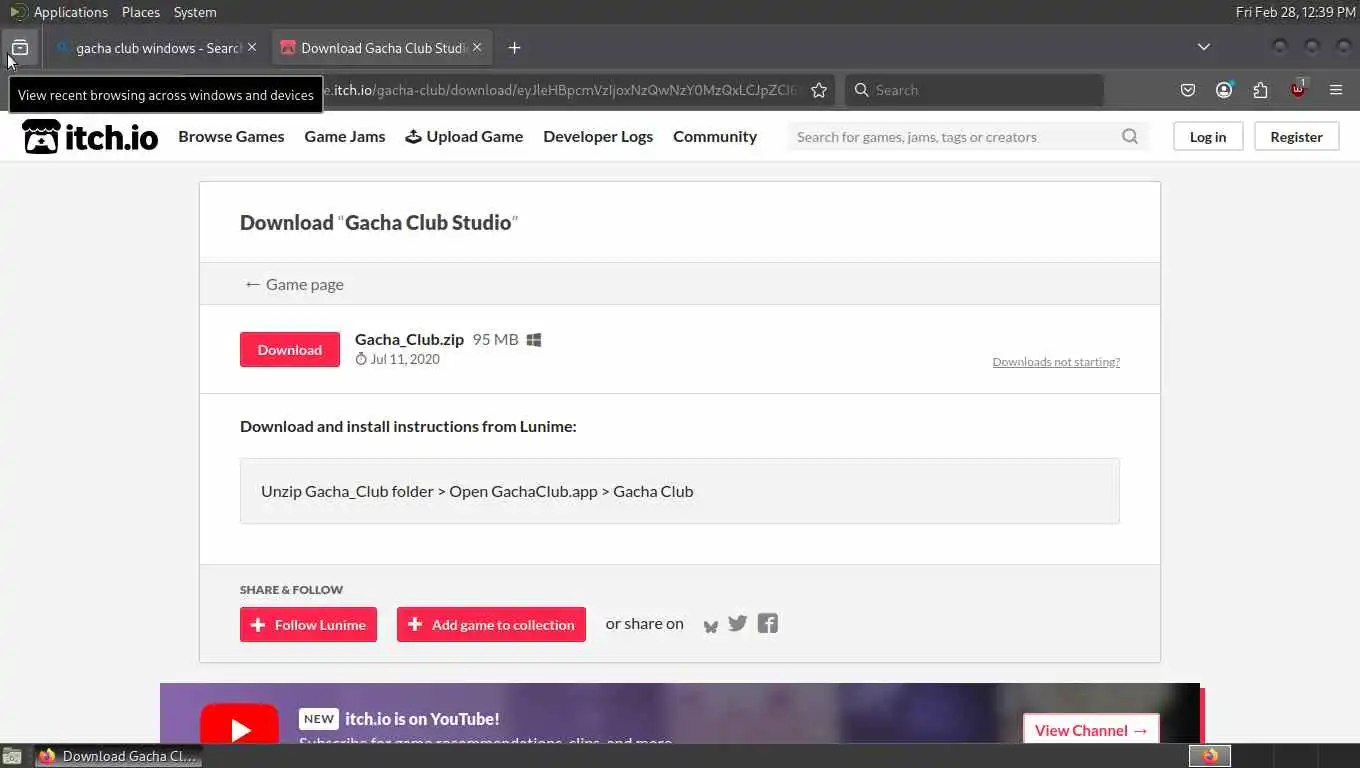
Task: Open the Firefox hamburger menu
Action: pyautogui.click(x=1336, y=90)
